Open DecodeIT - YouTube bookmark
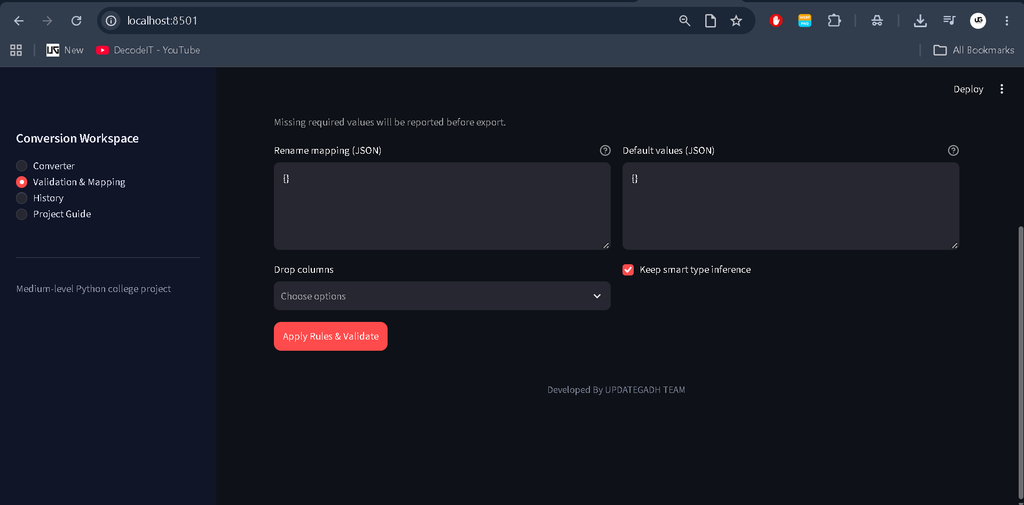1024x505 pixels. coord(148,50)
